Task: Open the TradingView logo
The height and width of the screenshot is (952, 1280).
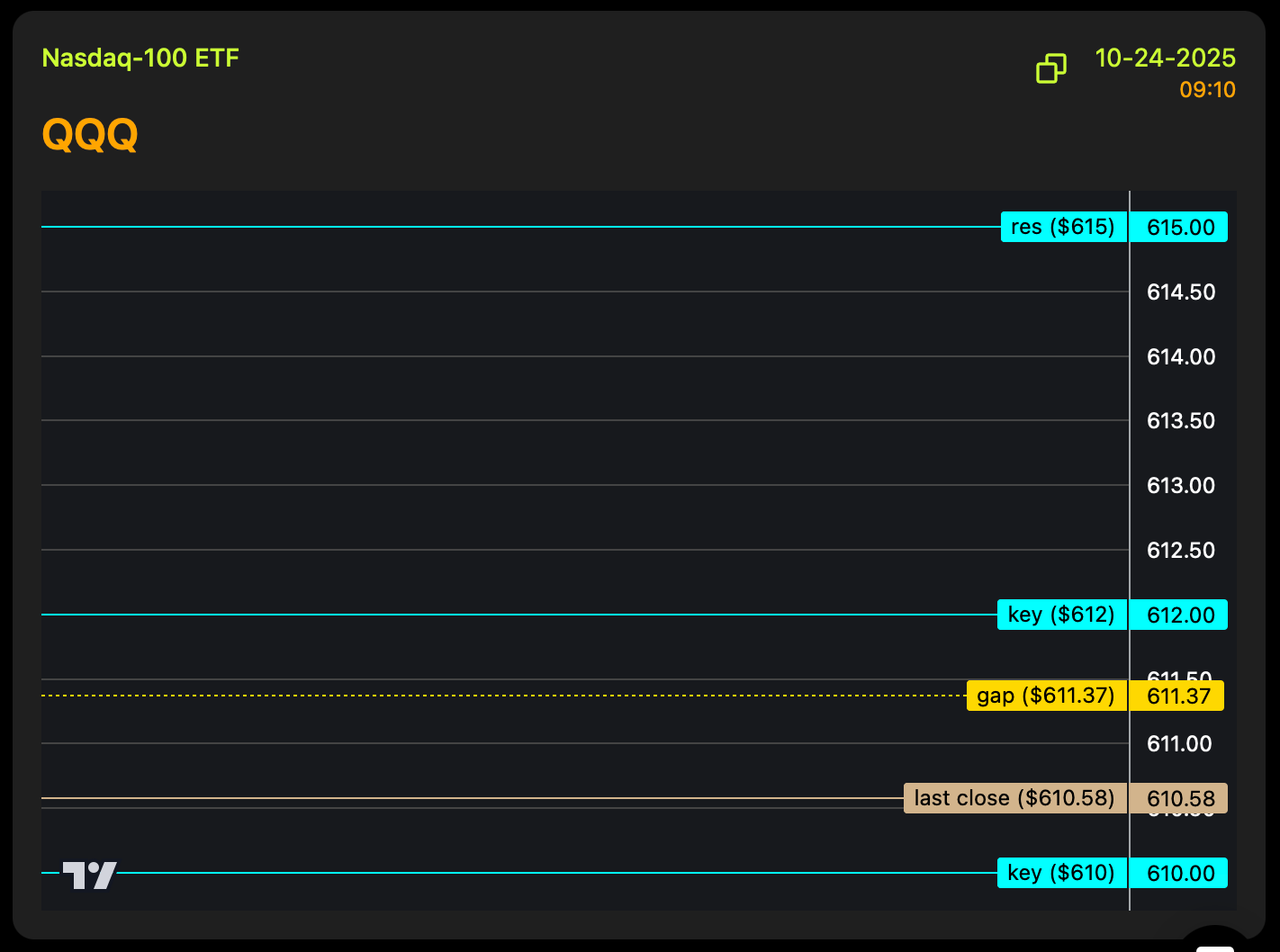Action: (89, 875)
